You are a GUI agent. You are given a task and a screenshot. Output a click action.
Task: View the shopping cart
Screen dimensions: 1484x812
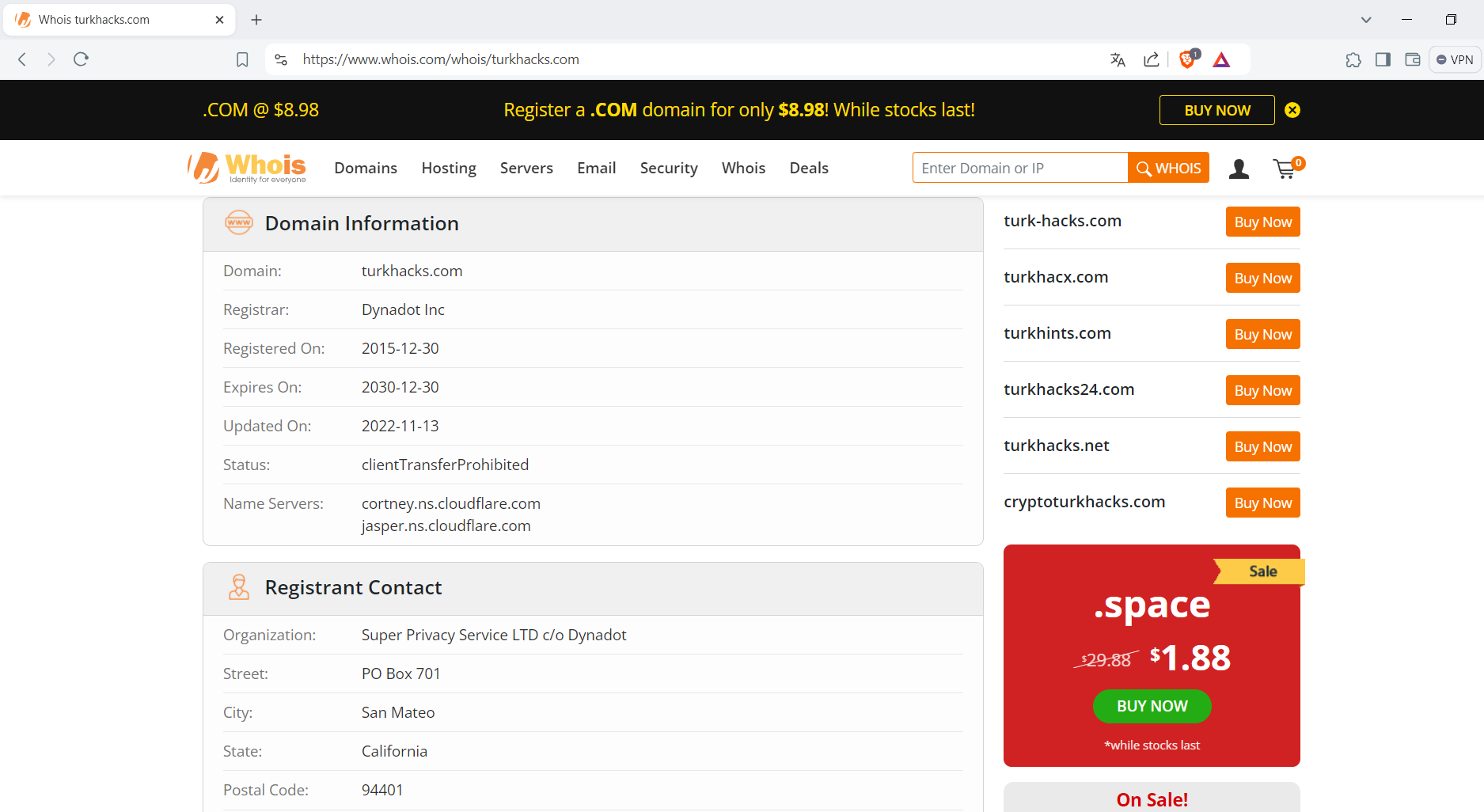[x=1288, y=168]
